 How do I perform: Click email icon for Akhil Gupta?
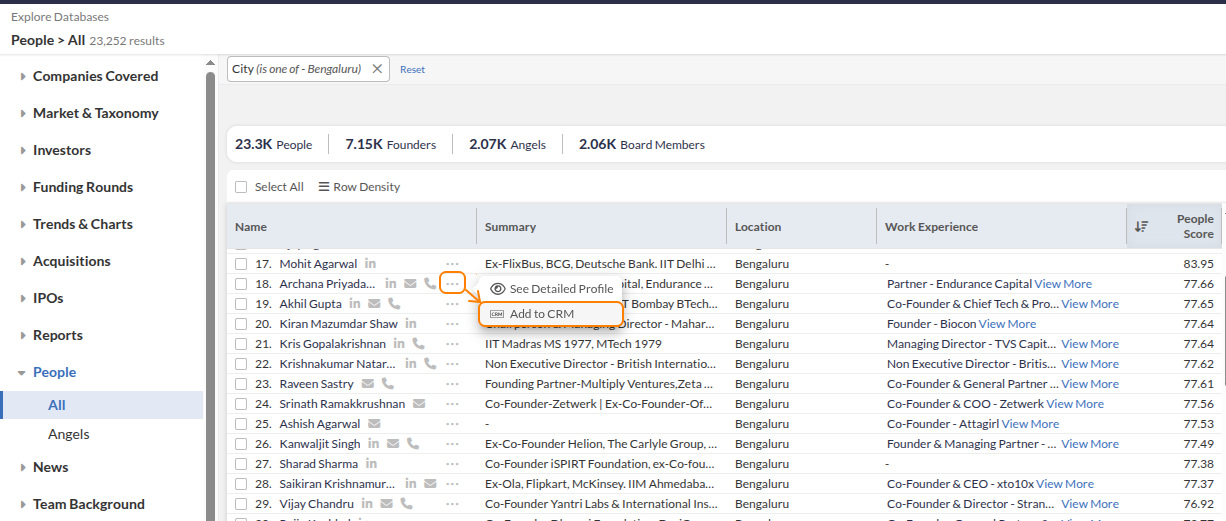(375, 304)
